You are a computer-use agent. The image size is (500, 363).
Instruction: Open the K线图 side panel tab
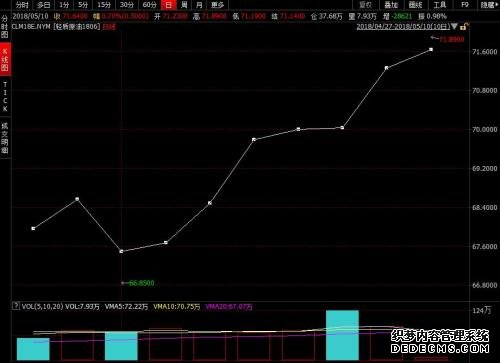click(5, 59)
